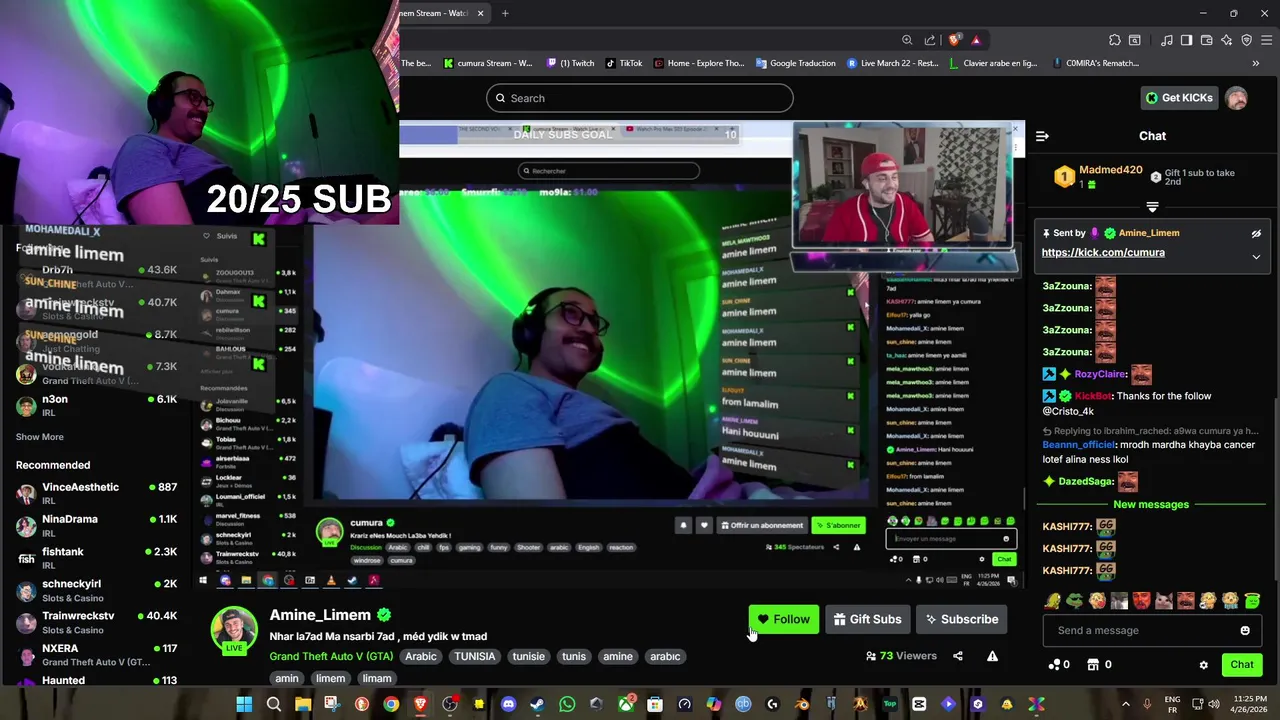The image size is (1280, 720).
Task: Open Steam from the taskbar
Action: (538, 704)
